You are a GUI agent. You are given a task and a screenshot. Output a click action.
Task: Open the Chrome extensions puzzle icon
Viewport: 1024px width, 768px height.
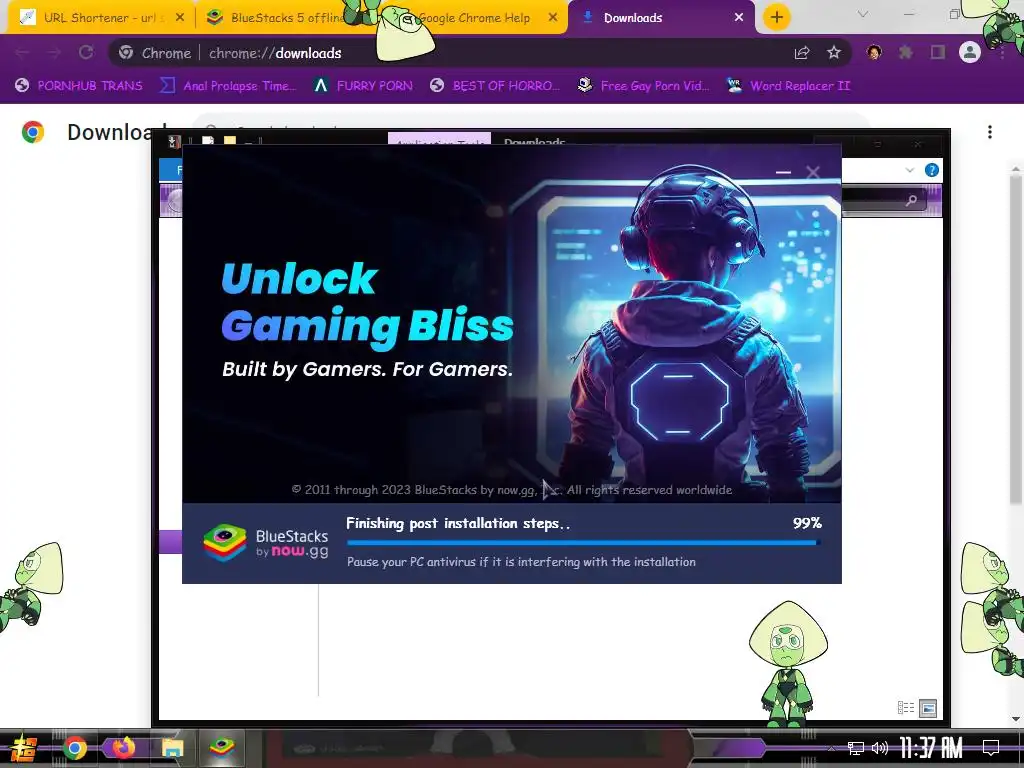tap(905, 52)
